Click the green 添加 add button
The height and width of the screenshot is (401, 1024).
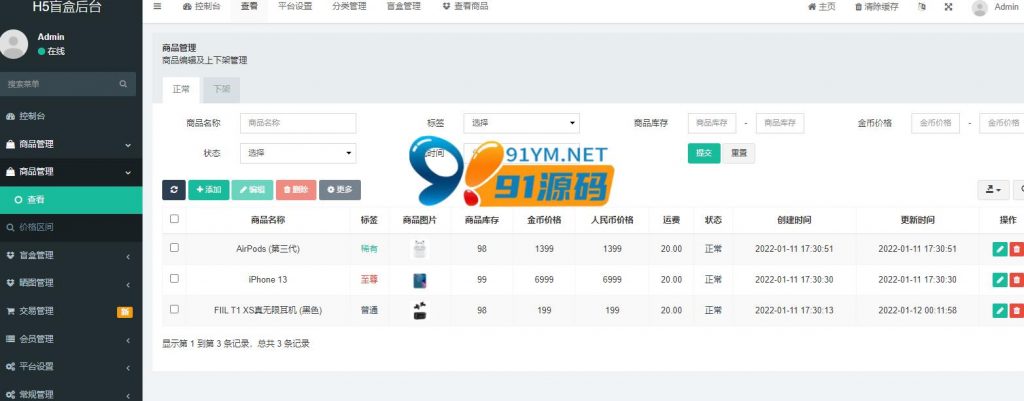pyautogui.click(x=208, y=189)
